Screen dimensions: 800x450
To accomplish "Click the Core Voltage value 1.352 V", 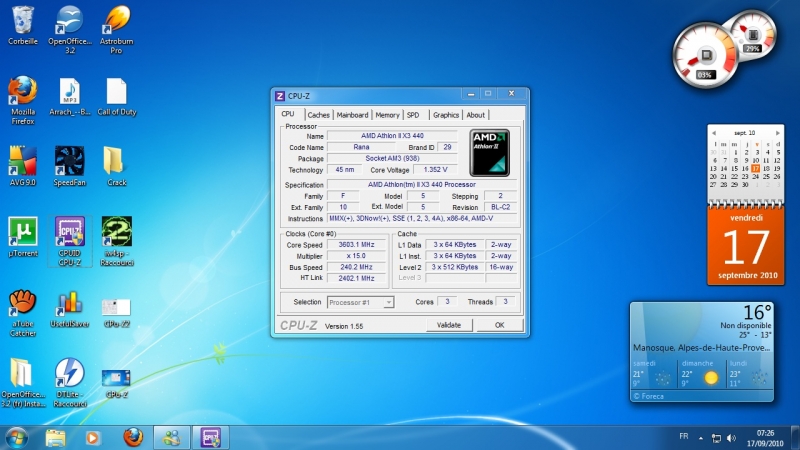I will click(435, 169).
